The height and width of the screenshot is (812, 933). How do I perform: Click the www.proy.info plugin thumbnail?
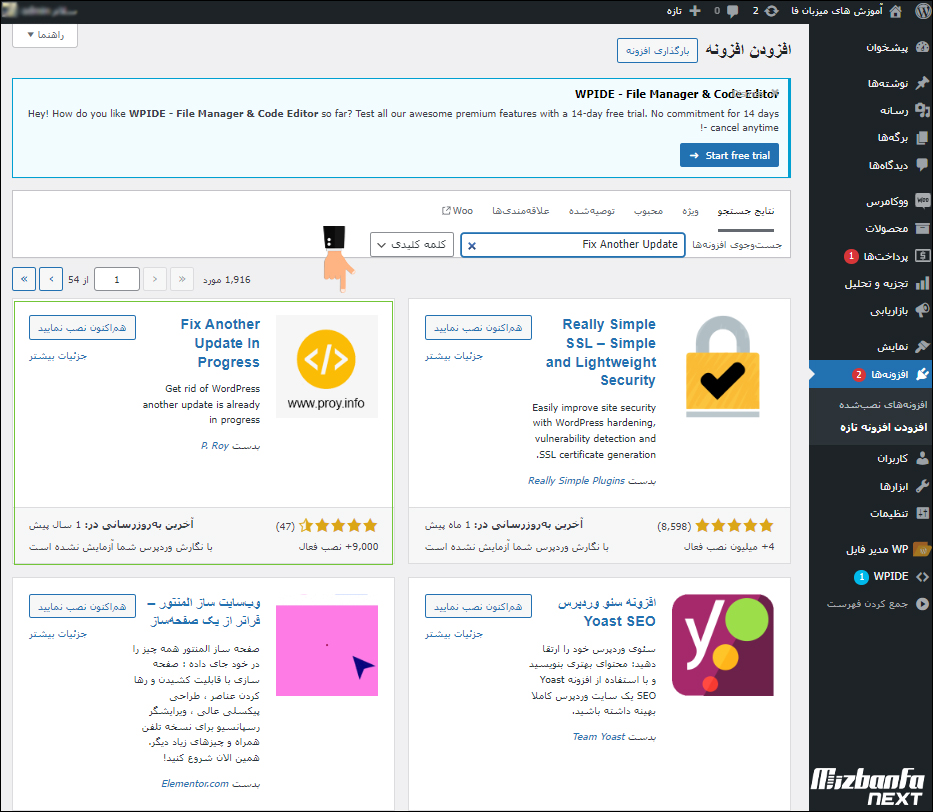(327, 366)
